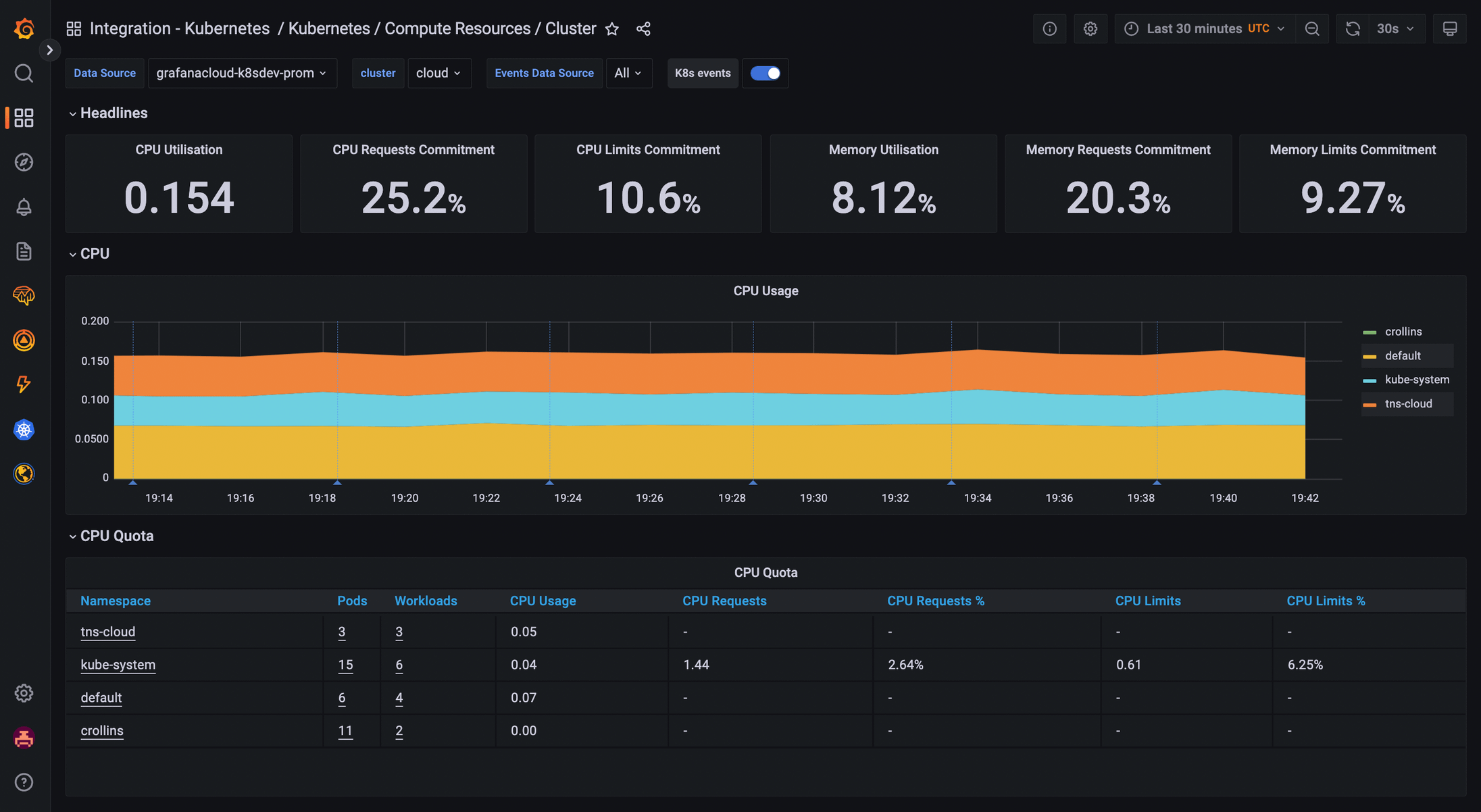Open the cluster dropdown showing cloud
This screenshot has height=812, width=1481.
(439, 73)
